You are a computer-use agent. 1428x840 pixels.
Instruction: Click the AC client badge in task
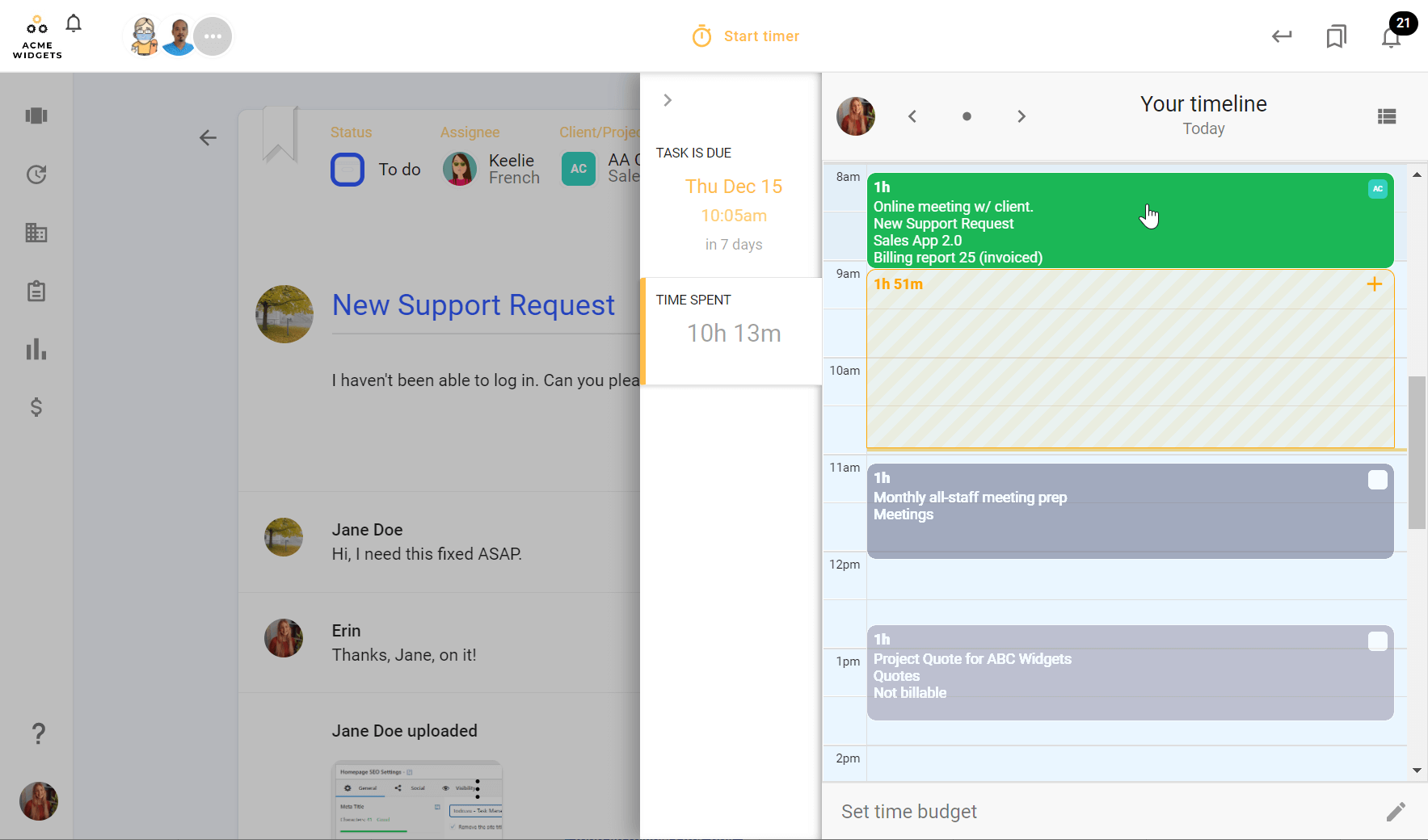pyautogui.click(x=579, y=169)
